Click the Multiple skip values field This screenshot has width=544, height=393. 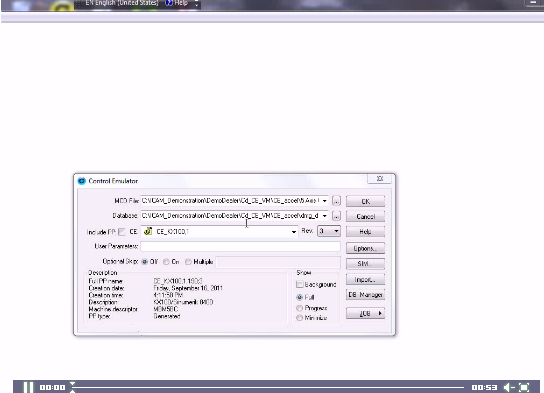[278, 262]
